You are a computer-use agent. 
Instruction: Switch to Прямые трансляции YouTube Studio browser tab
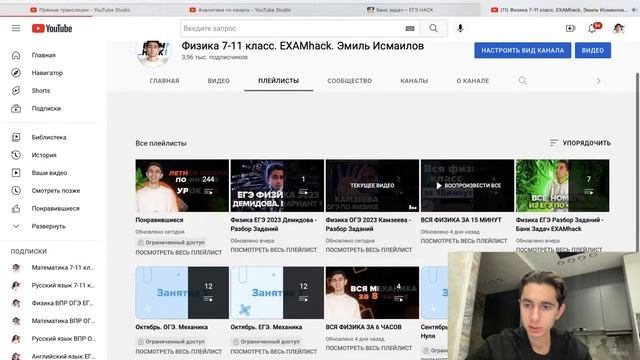coord(80,10)
